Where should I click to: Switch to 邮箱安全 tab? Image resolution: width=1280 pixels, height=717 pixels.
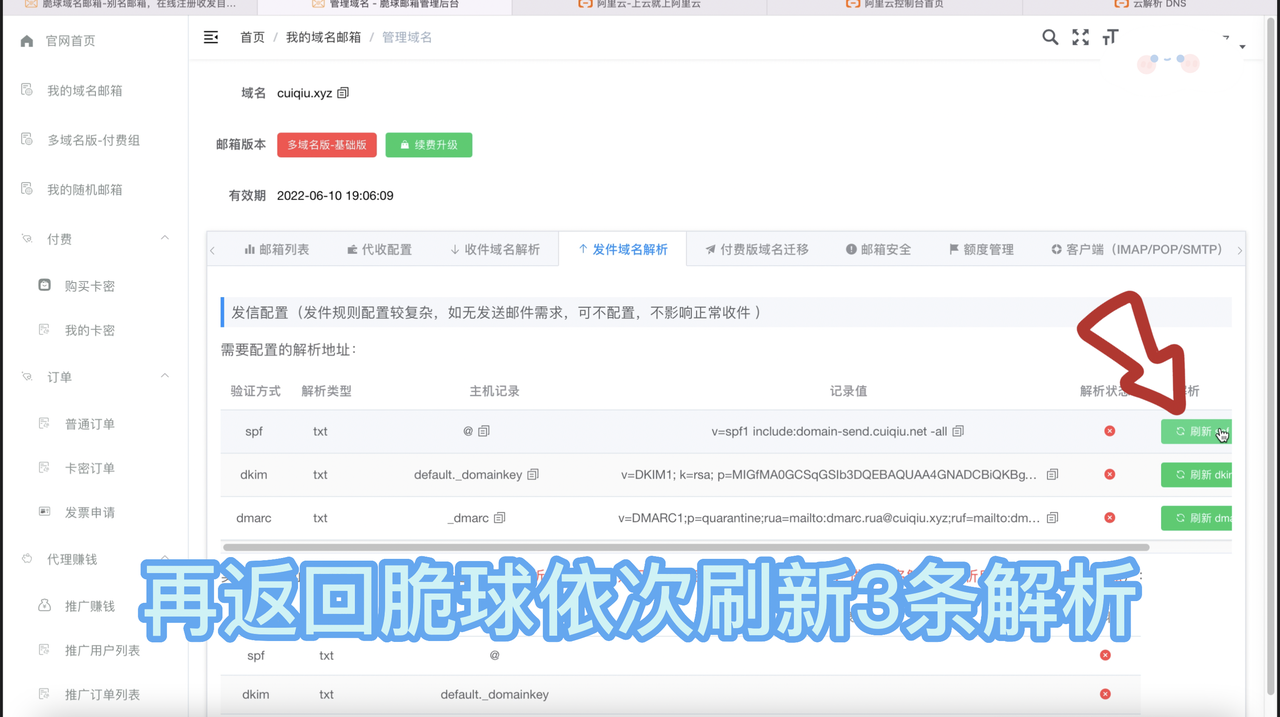pos(878,249)
